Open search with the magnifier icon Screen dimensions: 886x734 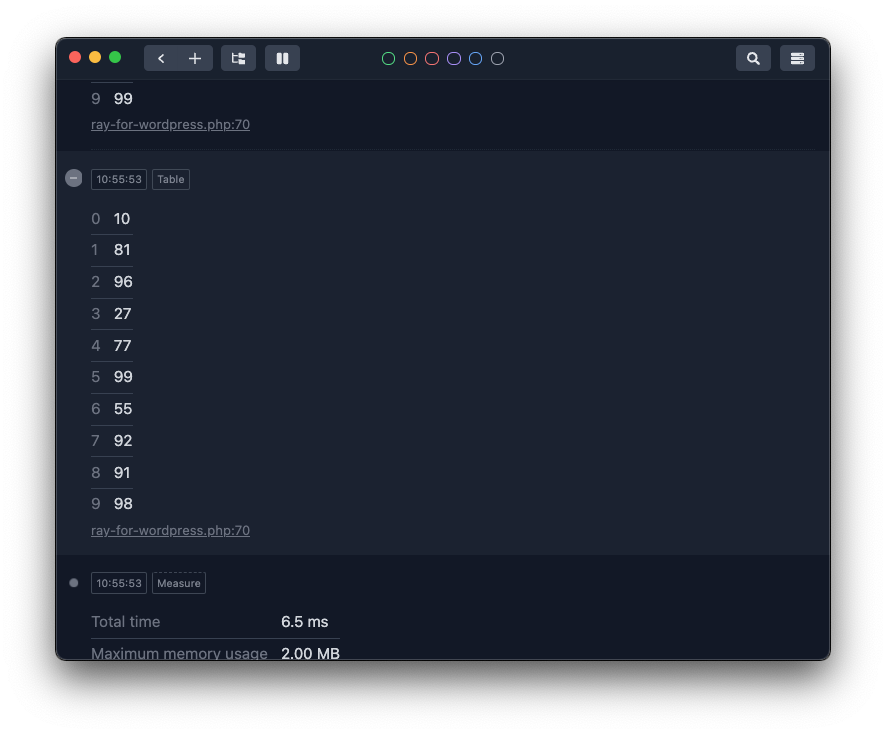[753, 58]
